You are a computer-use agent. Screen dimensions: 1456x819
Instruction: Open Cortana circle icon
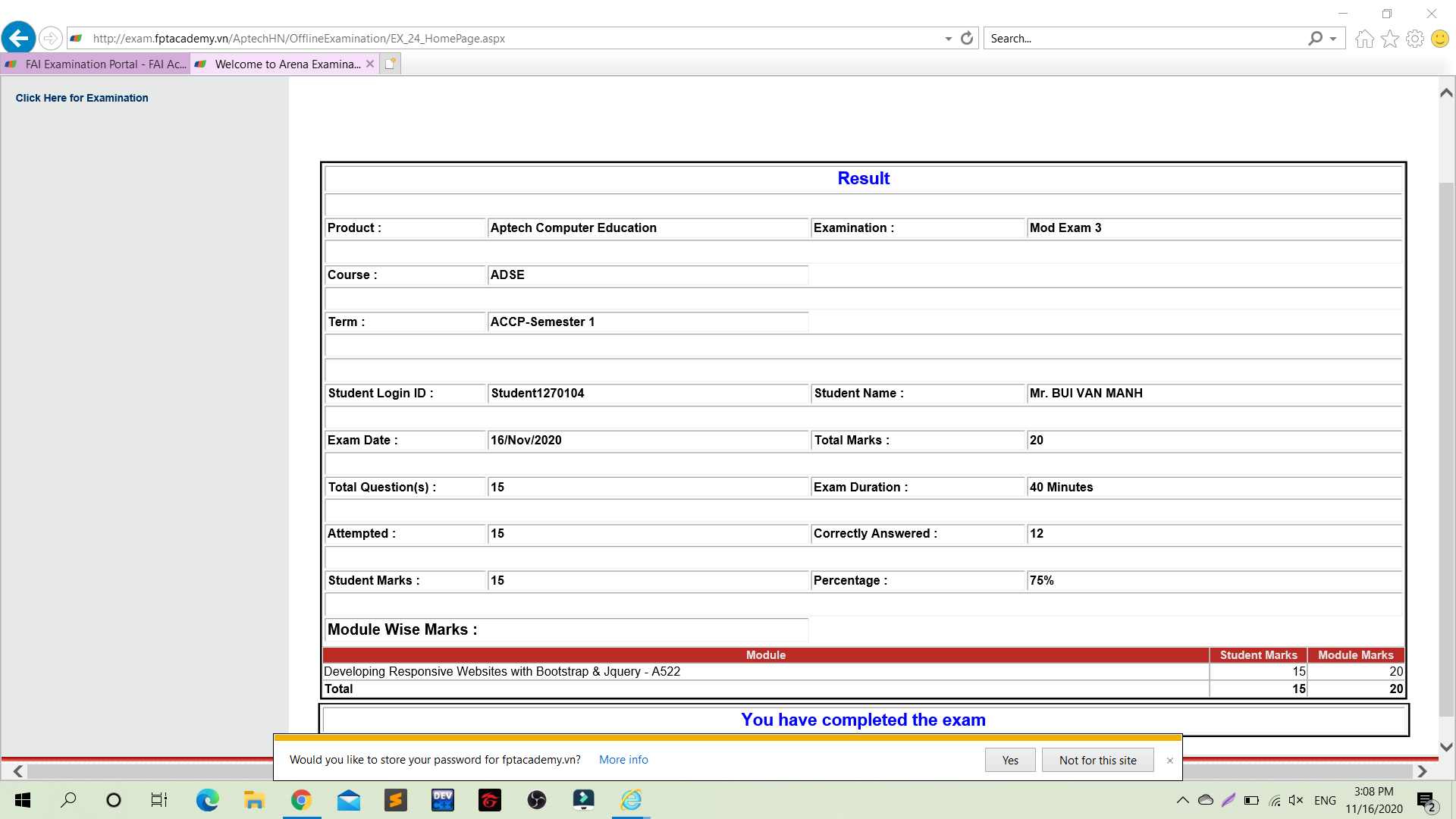114,800
